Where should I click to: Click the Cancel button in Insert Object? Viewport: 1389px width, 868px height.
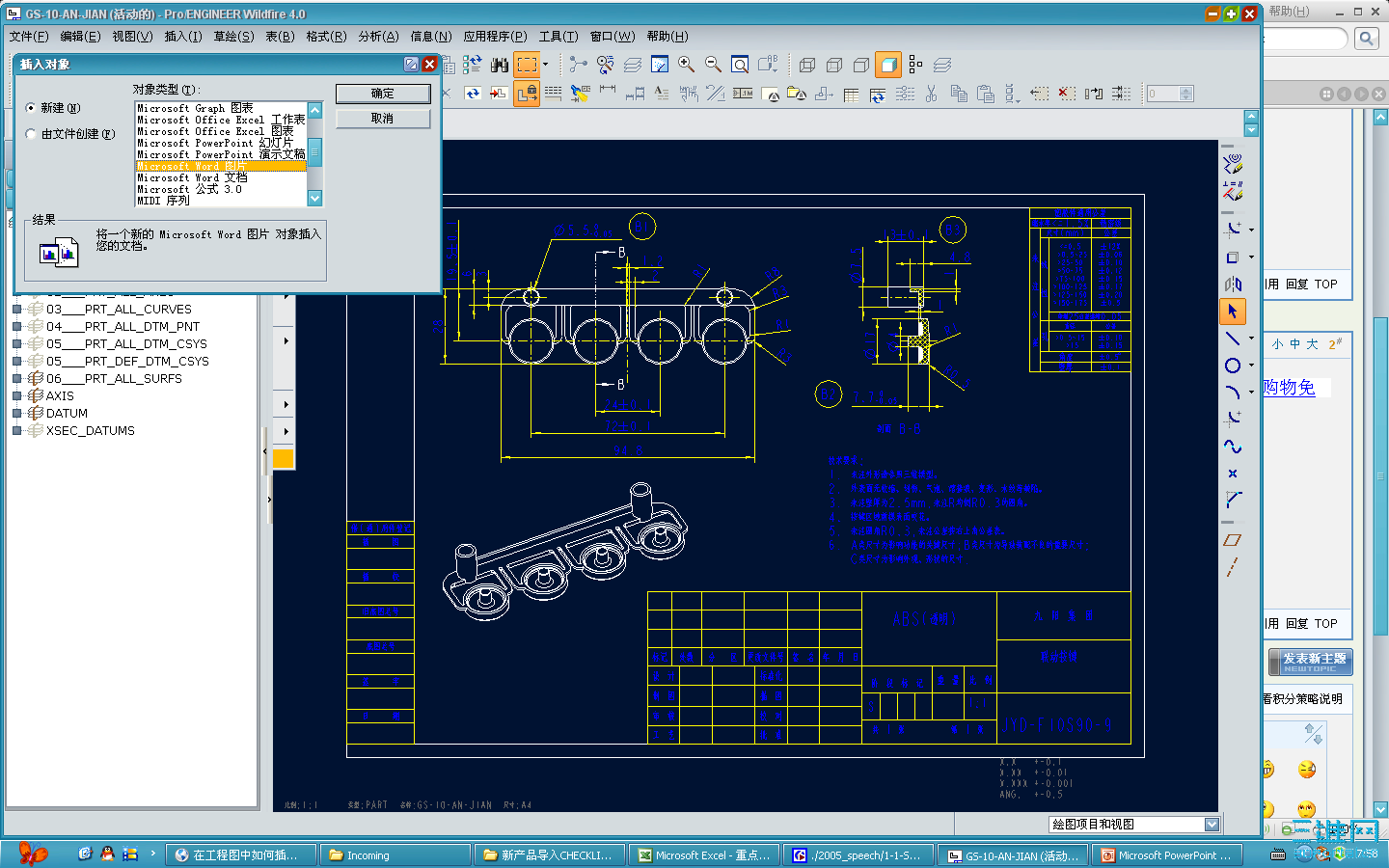[383, 119]
